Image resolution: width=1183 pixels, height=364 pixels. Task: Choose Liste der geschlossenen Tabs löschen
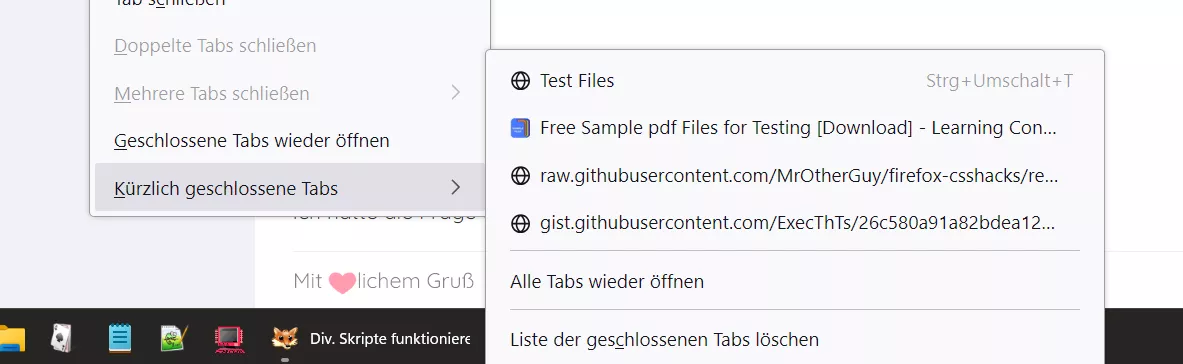click(x=795, y=340)
